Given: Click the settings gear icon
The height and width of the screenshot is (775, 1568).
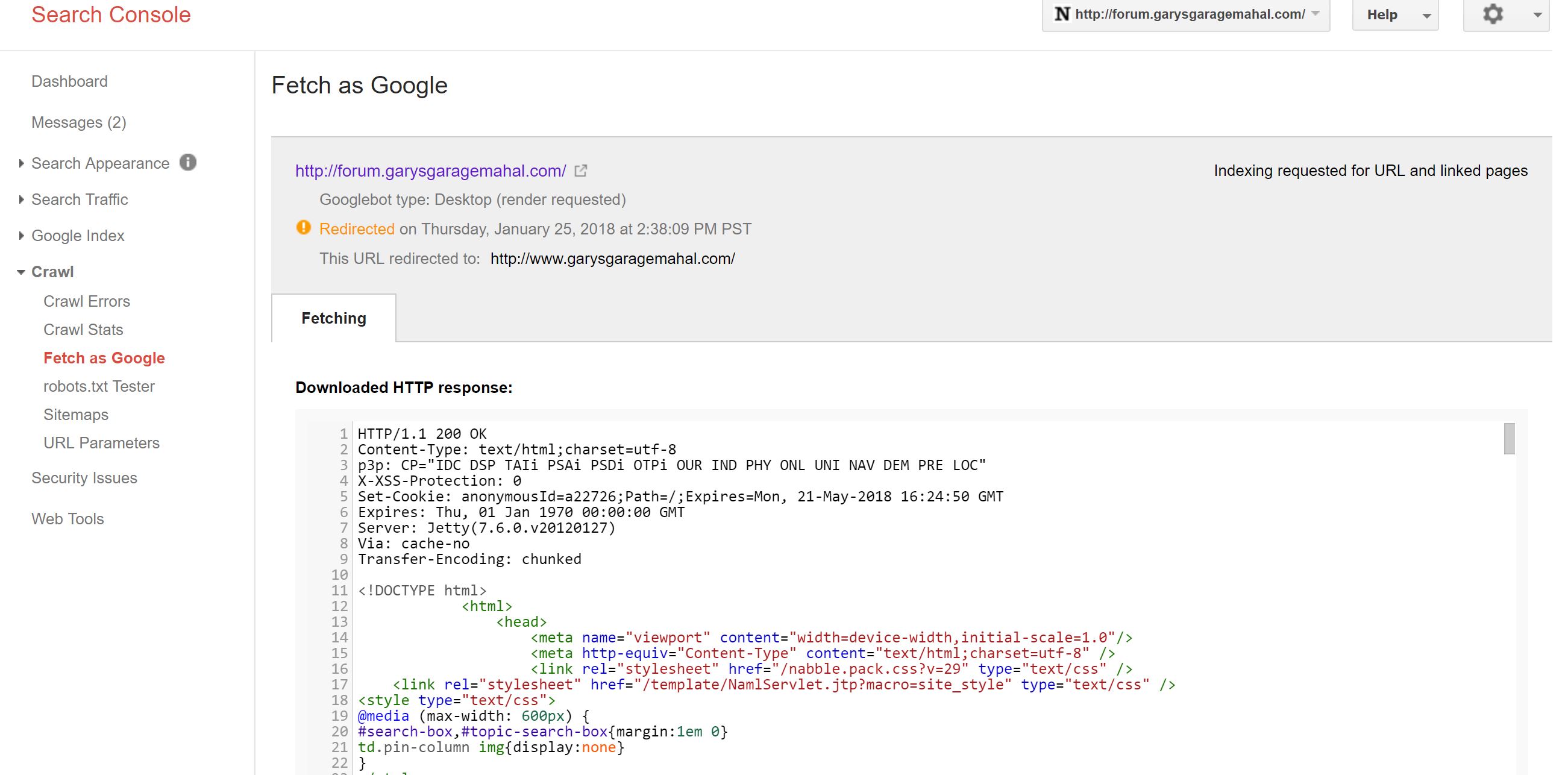Looking at the screenshot, I should point(1493,14).
